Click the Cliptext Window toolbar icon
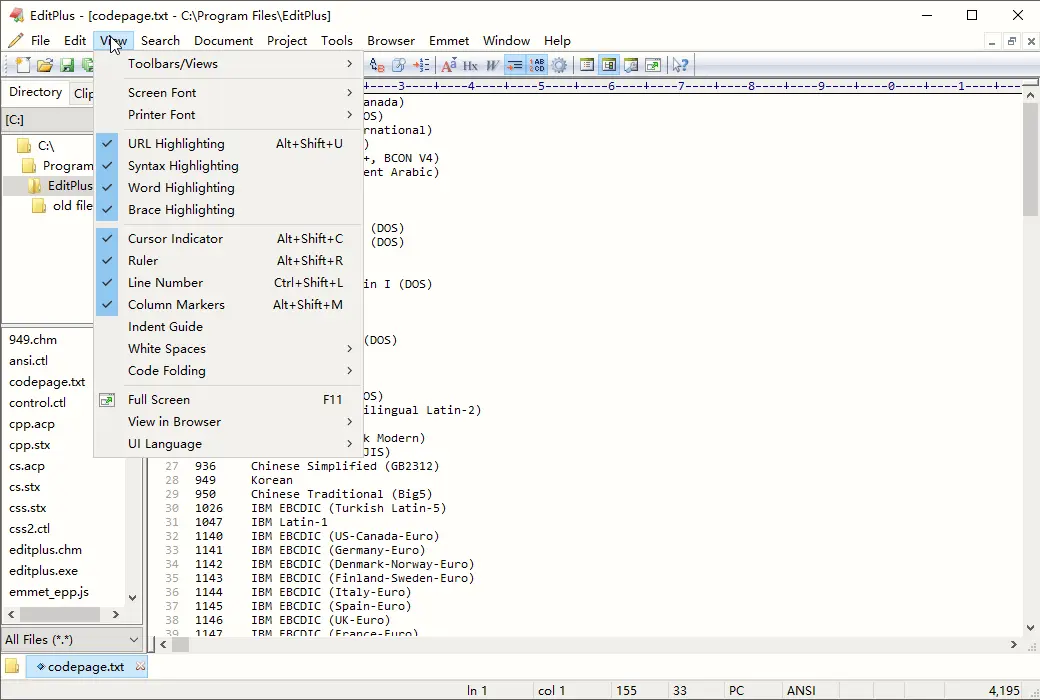The image size is (1040, 700). [587, 65]
